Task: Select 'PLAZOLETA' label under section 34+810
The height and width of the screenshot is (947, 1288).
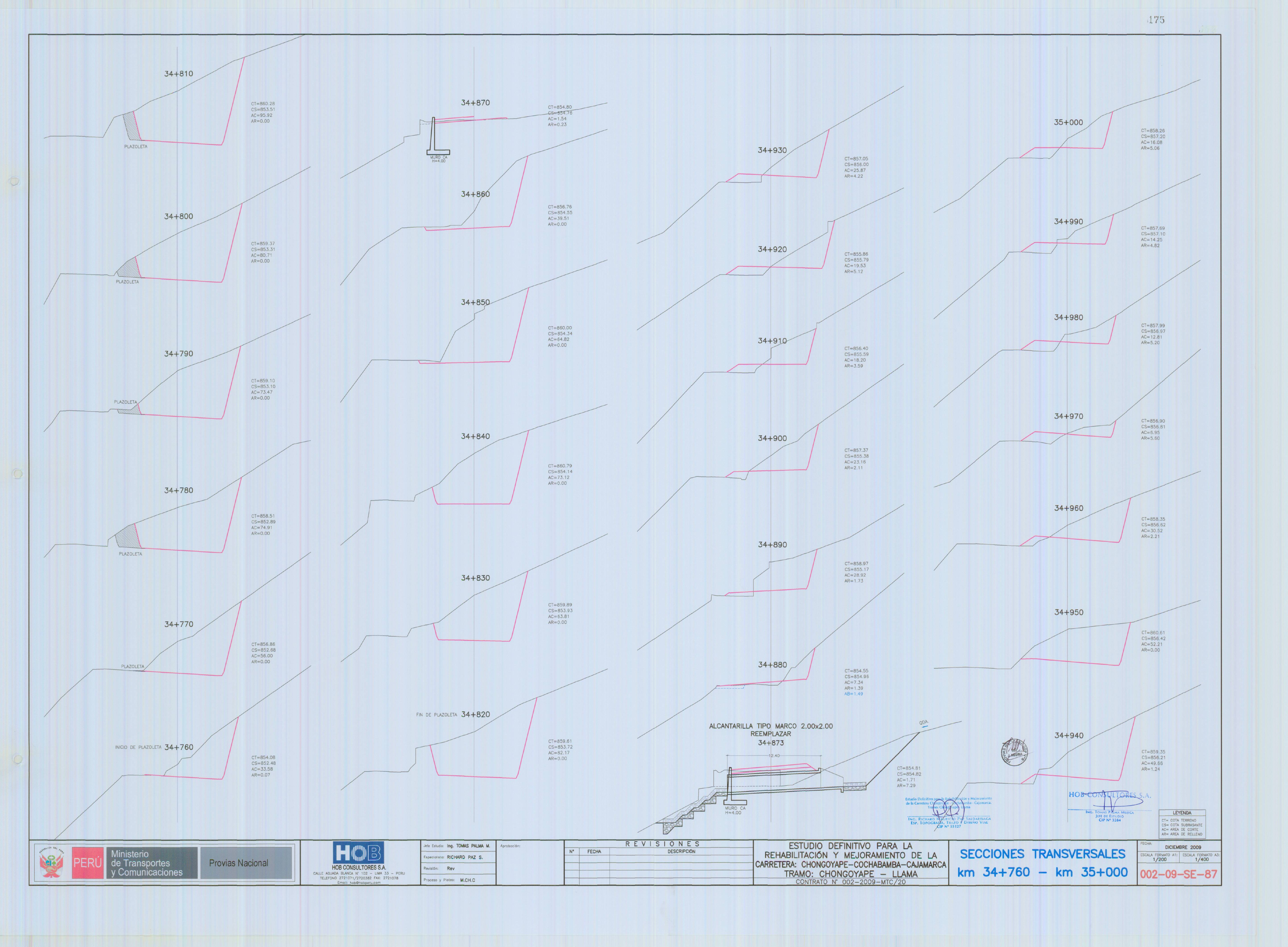Action: [136, 147]
